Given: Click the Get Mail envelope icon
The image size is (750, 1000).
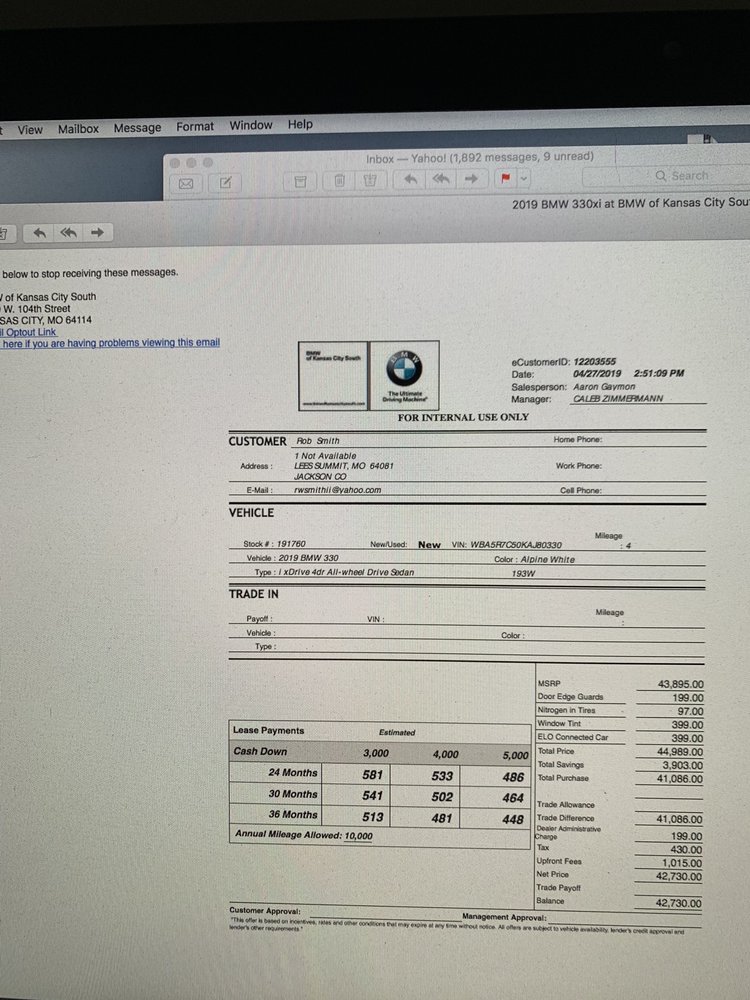Looking at the screenshot, I should pos(185,182).
